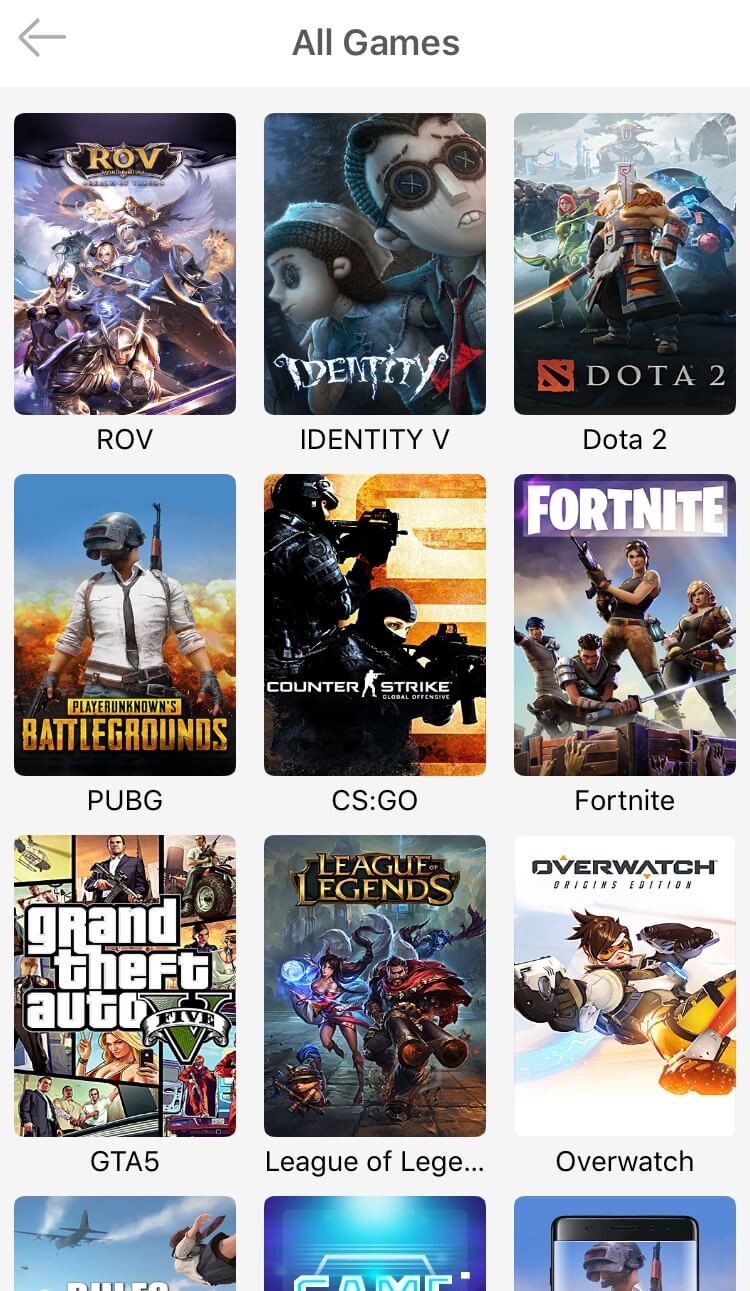This screenshot has width=750, height=1291.
Task: Open the Grand Theft Auto V cover
Action: (x=125, y=986)
